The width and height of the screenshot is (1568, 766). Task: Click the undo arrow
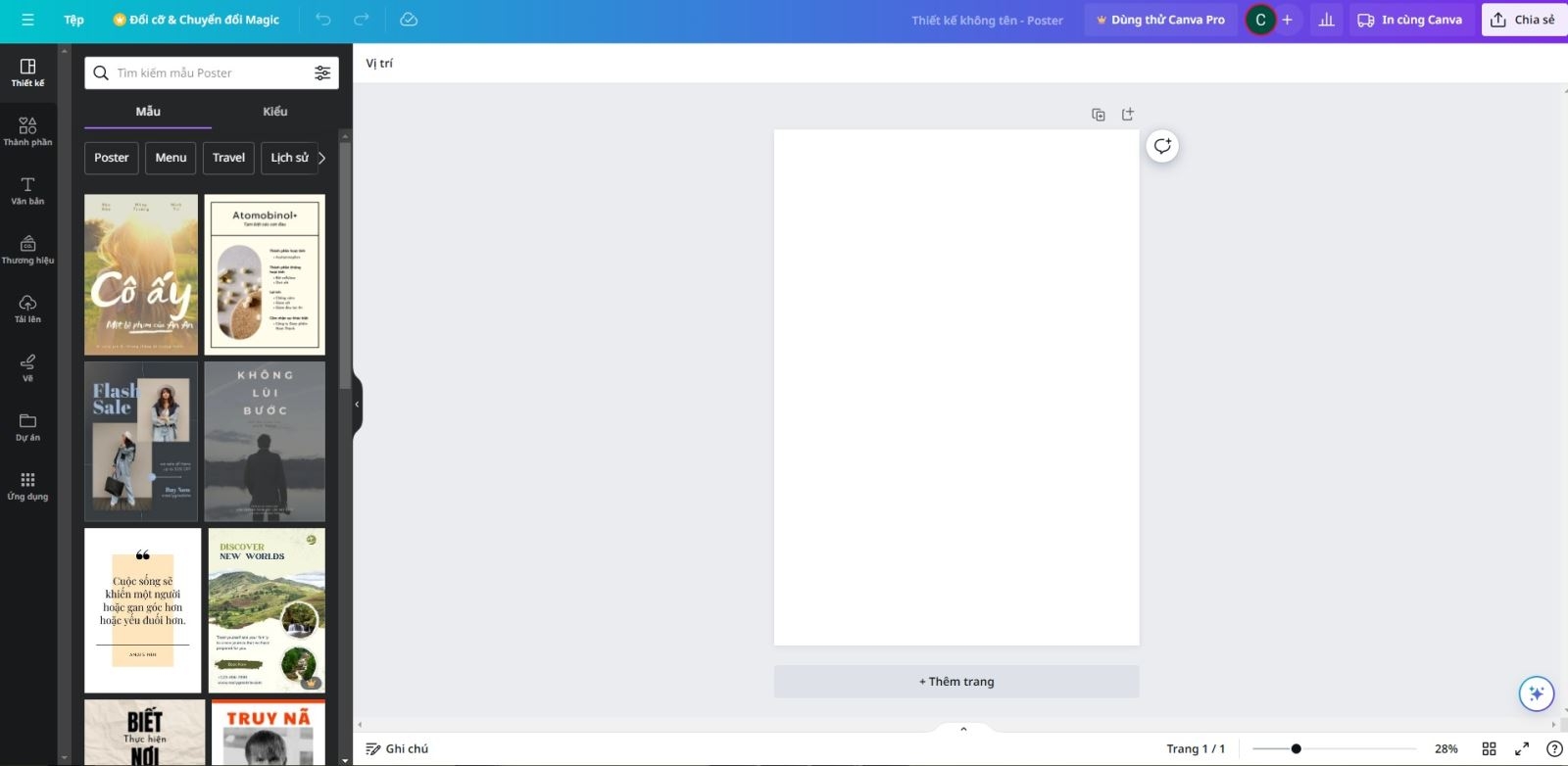tap(323, 20)
